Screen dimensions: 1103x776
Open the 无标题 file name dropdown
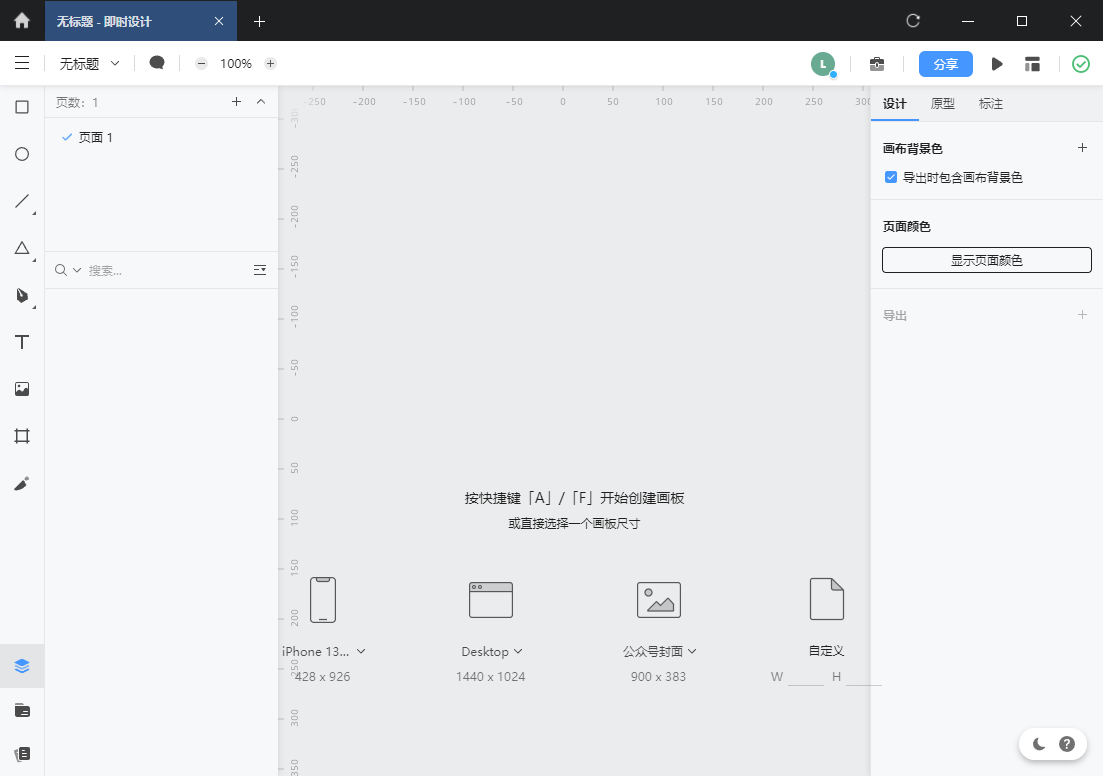(x=89, y=63)
